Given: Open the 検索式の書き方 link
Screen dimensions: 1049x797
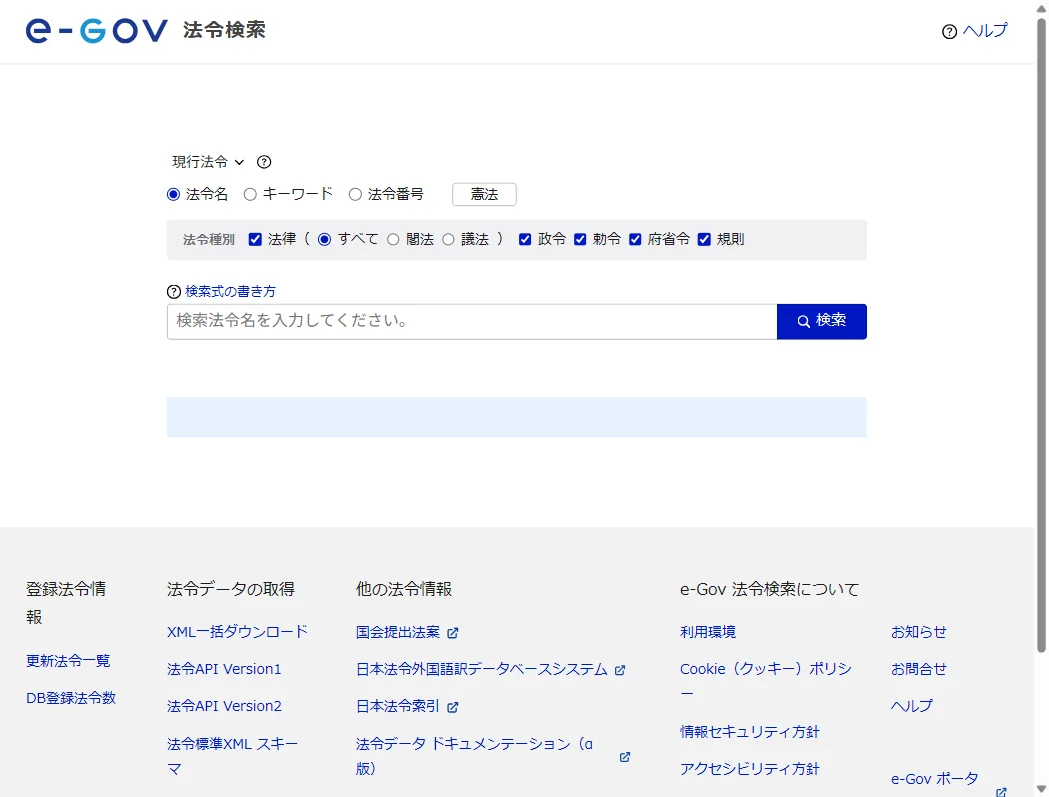Looking at the screenshot, I should click(230, 292).
